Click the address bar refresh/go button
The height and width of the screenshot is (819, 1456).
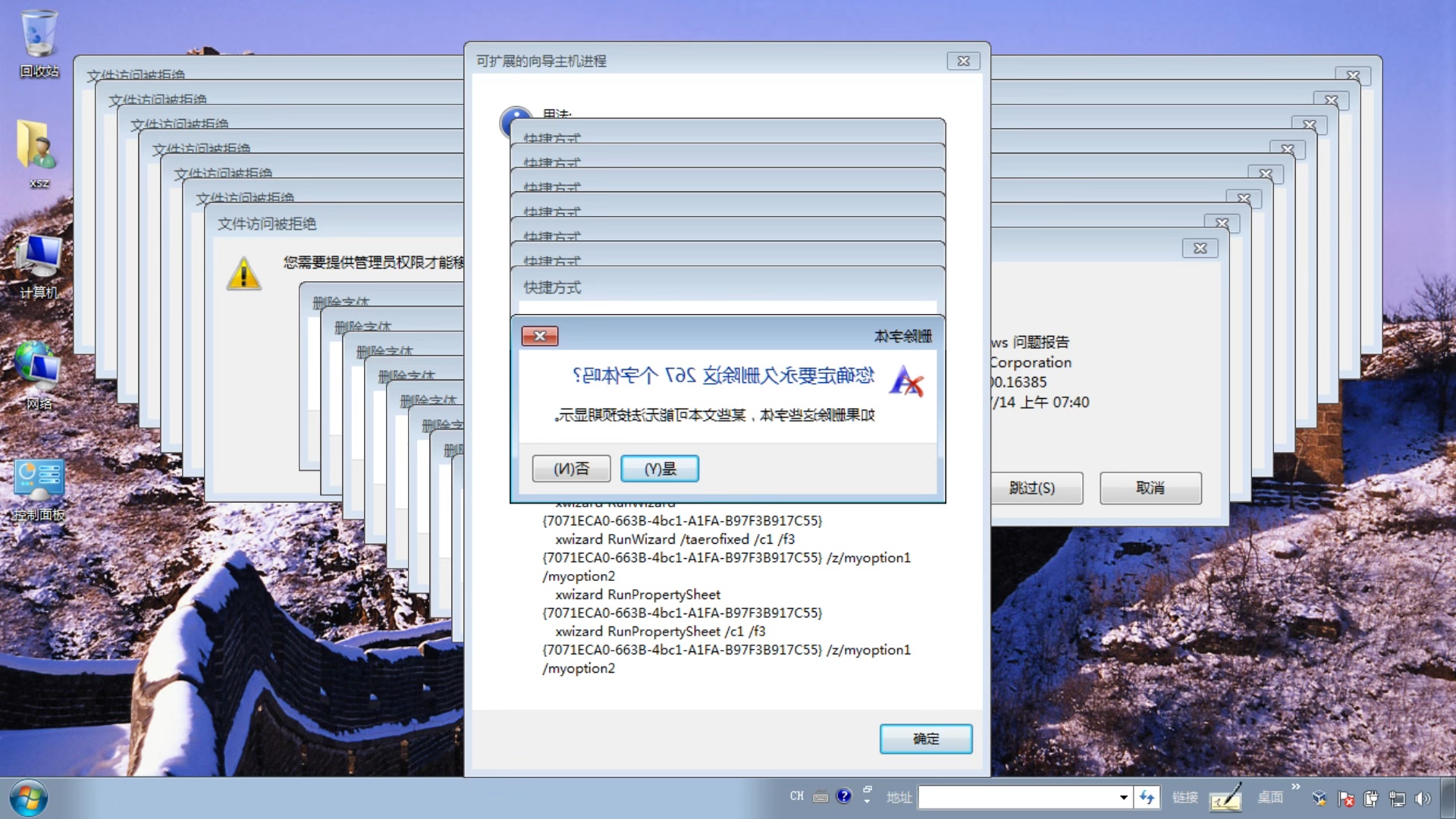[x=1147, y=797]
